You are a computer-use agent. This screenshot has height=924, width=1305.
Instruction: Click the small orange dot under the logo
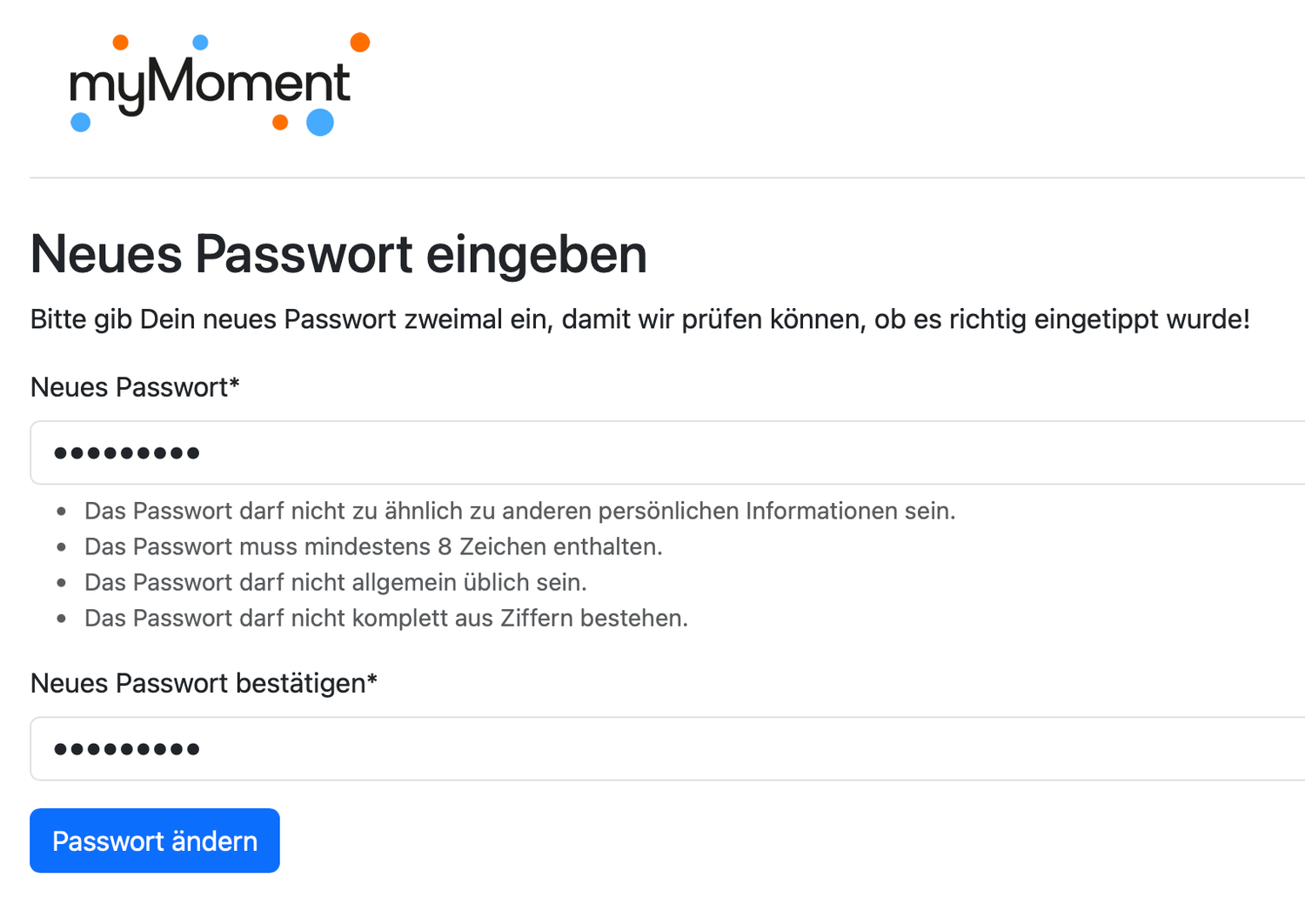280,122
